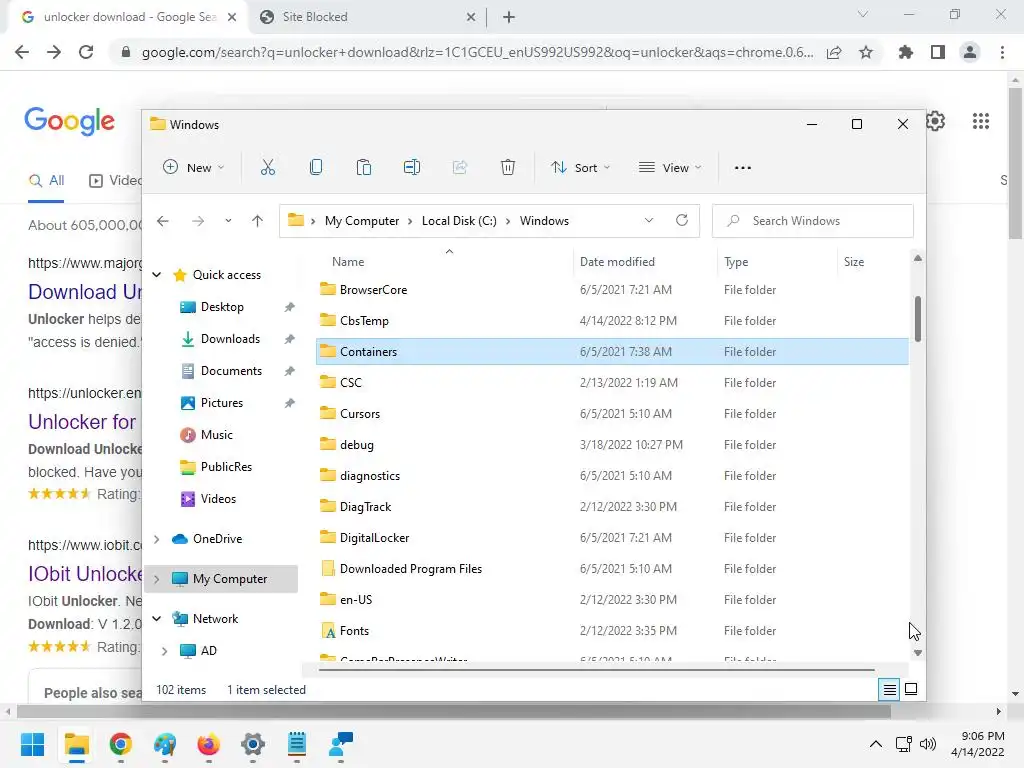The height and width of the screenshot is (768, 1024).
Task: Collapse the Network tree node
Action: pyautogui.click(x=157, y=619)
